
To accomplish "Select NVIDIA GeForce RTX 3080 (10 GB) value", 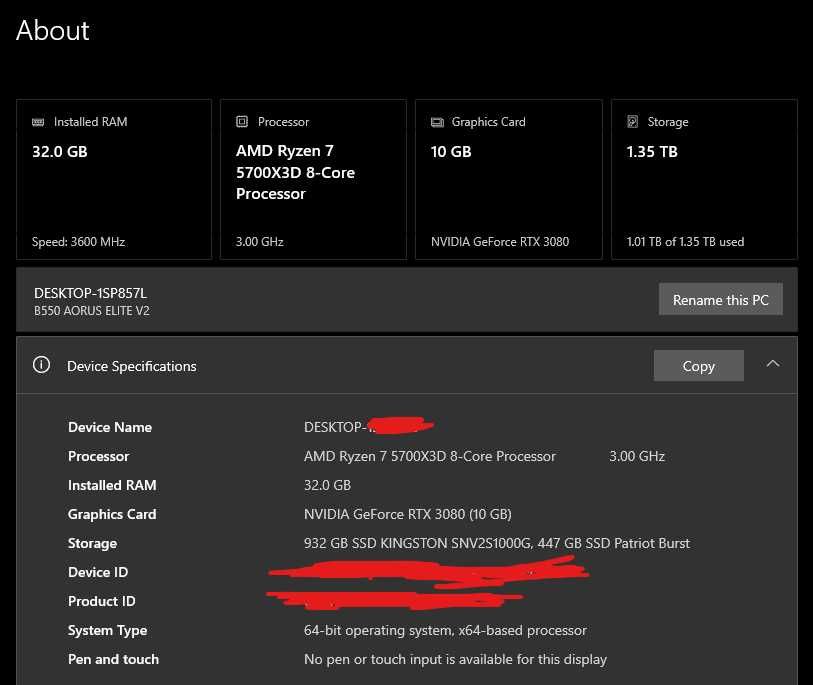I will (x=408, y=514).
